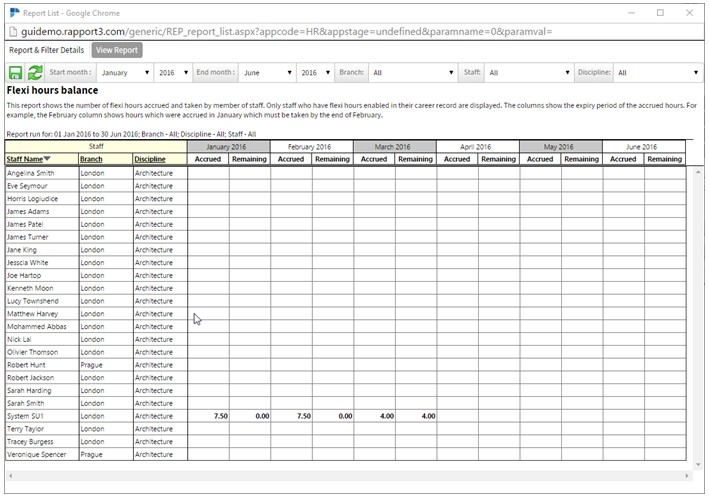Click the June 2016 column group header

(x=644, y=147)
